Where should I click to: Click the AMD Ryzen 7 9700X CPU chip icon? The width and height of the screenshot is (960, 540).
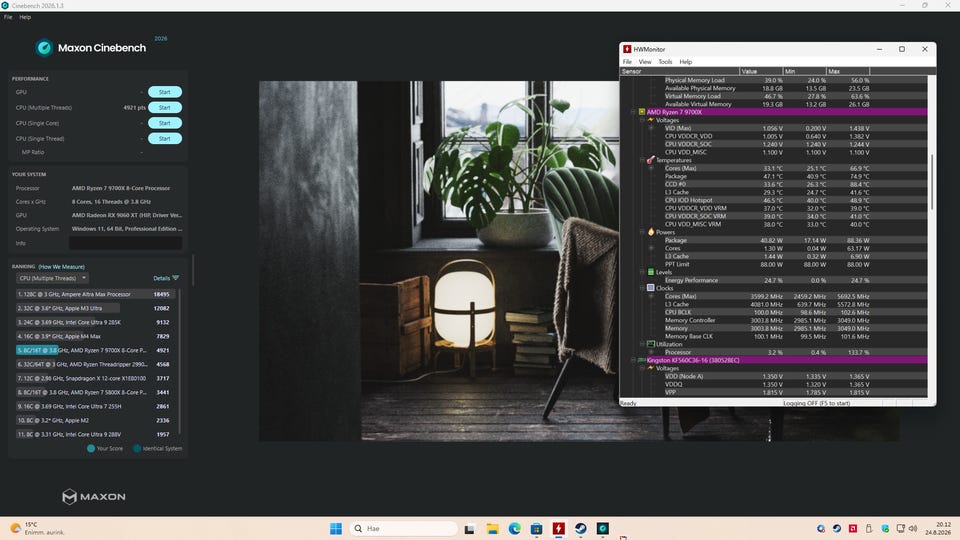642,112
